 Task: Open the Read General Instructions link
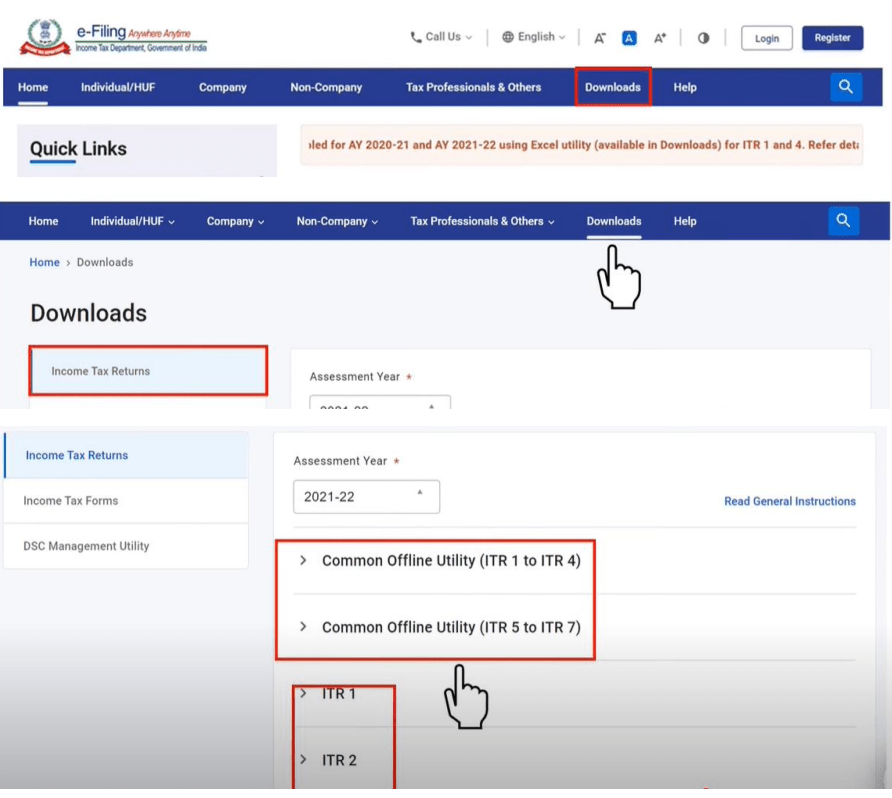tap(789, 501)
